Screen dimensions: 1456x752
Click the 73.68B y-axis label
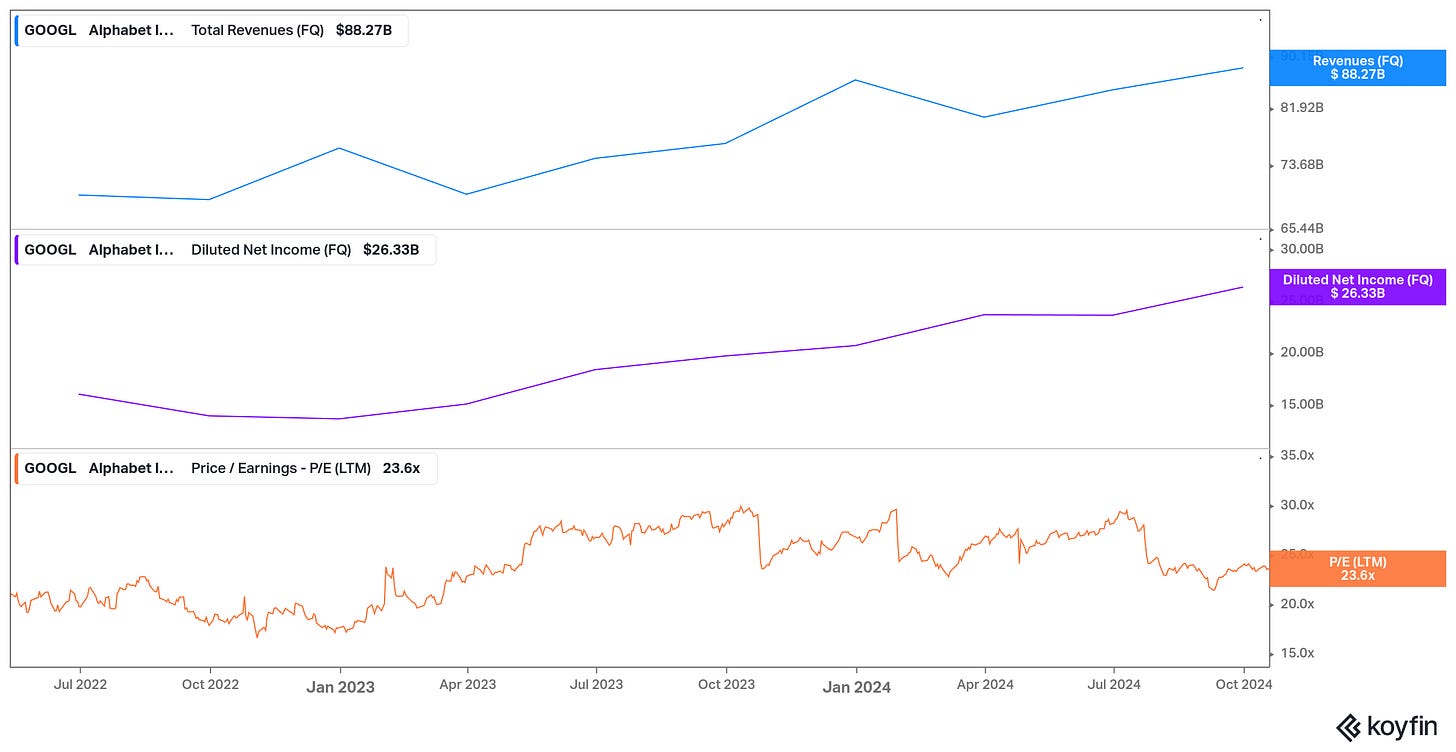[1302, 164]
